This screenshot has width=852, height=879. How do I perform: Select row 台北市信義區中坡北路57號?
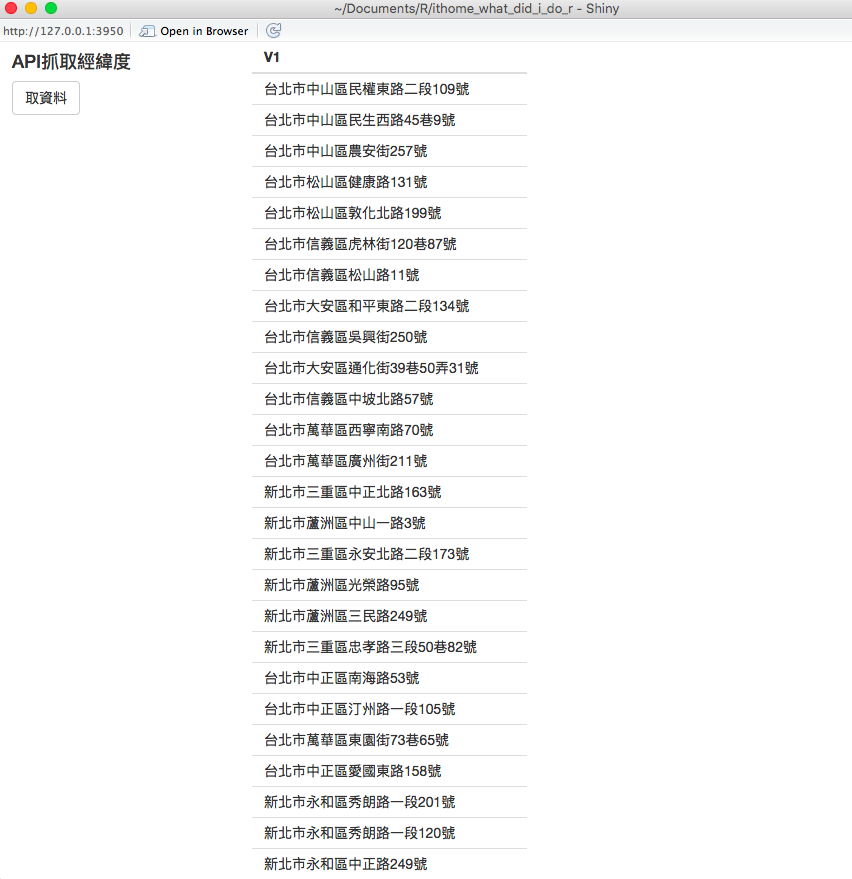[390, 399]
